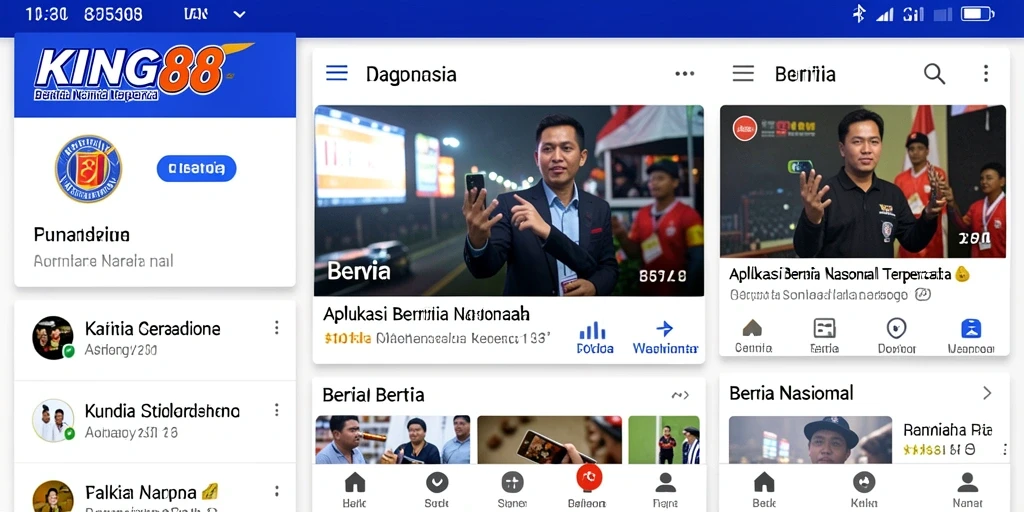This screenshot has width=1024, height=512.
Task: Click Aplukasi Bertiia Nasonaah headline
Action: point(426,314)
